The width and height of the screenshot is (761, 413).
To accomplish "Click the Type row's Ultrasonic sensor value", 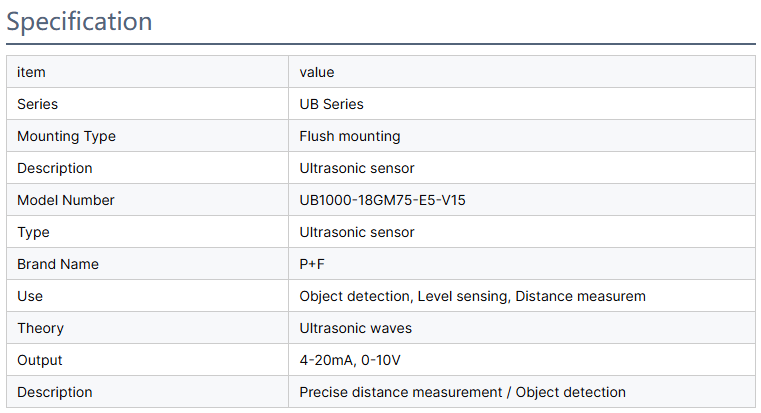I will click(357, 232).
